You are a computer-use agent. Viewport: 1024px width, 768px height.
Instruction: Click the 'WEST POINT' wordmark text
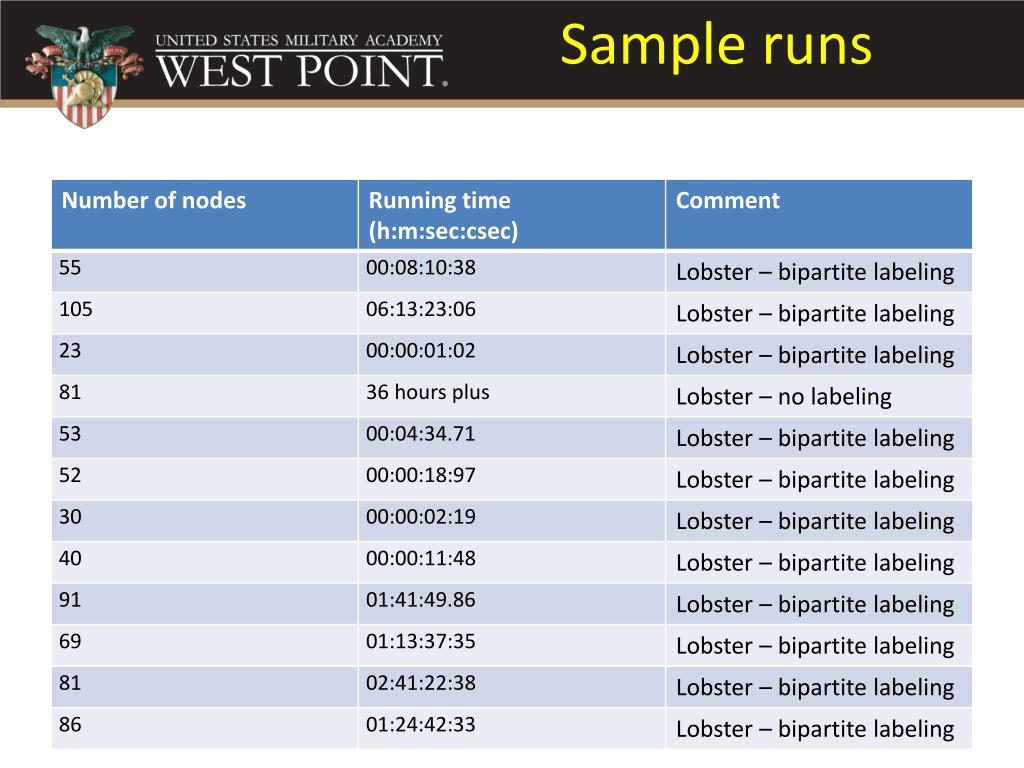click(x=302, y=71)
